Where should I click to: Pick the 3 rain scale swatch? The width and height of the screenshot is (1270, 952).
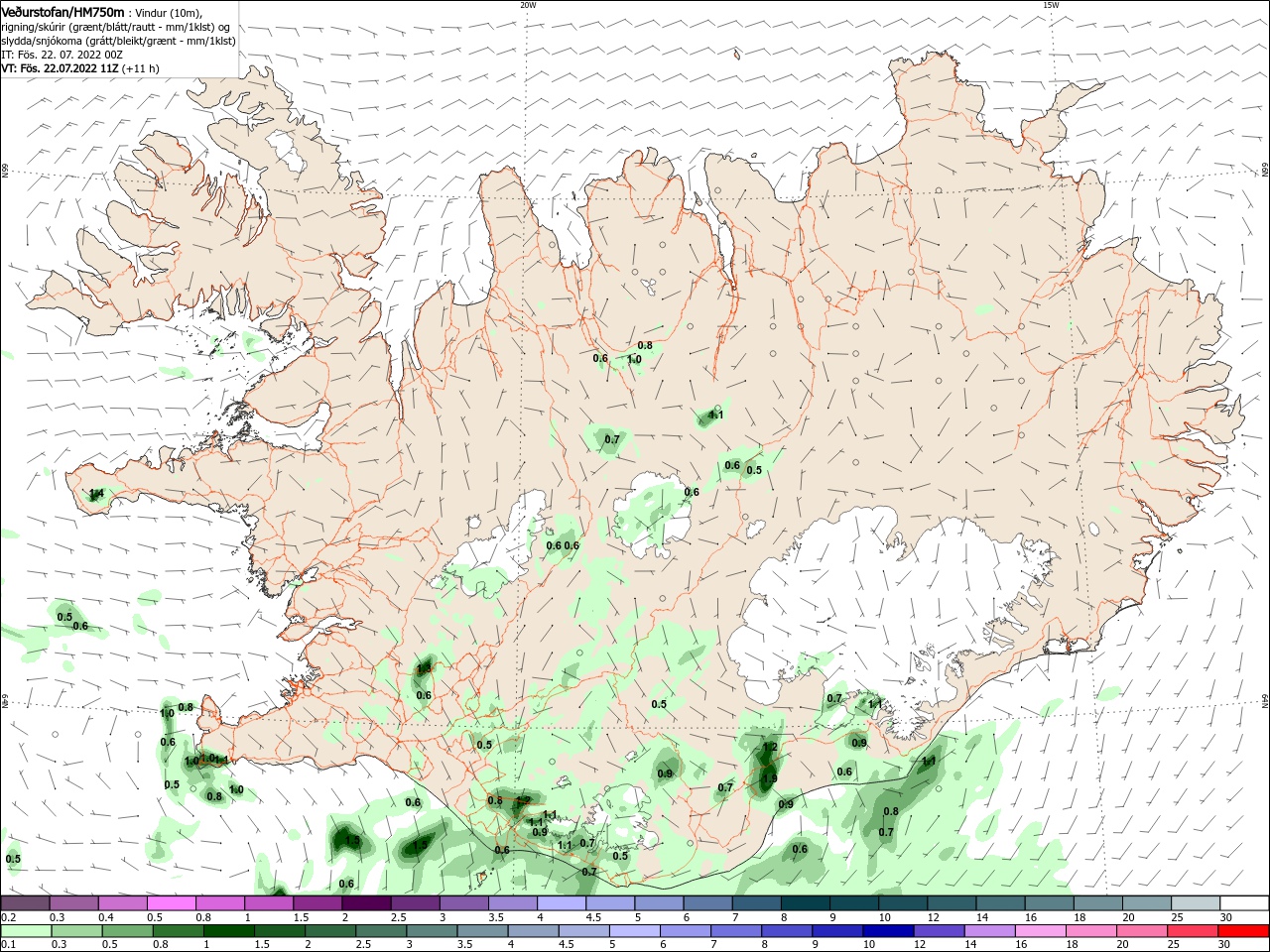click(432, 931)
